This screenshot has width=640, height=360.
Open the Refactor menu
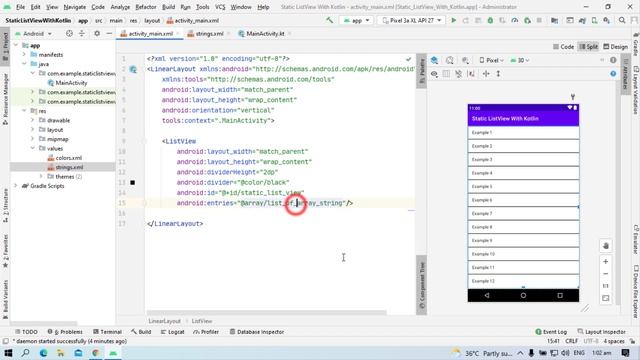pyautogui.click(x=146, y=7)
